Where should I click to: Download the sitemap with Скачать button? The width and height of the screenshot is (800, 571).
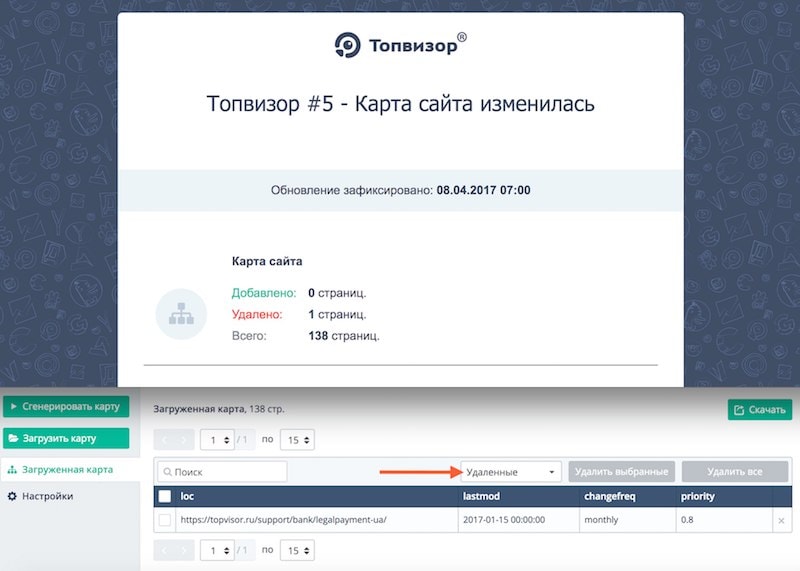click(760, 410)
